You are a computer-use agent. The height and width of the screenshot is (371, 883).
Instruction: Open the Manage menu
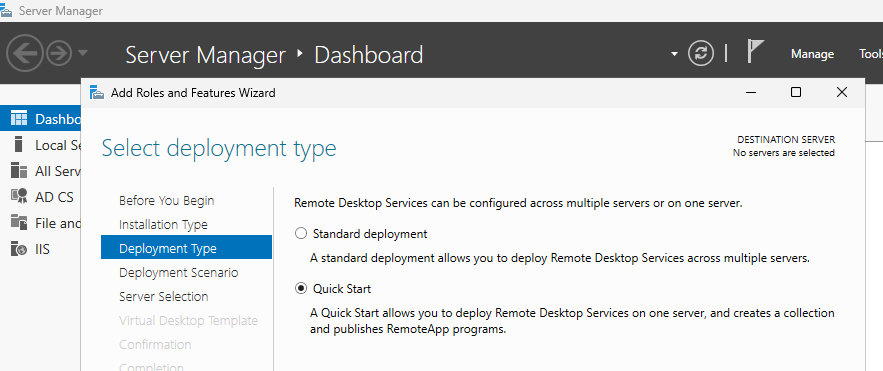812,54
